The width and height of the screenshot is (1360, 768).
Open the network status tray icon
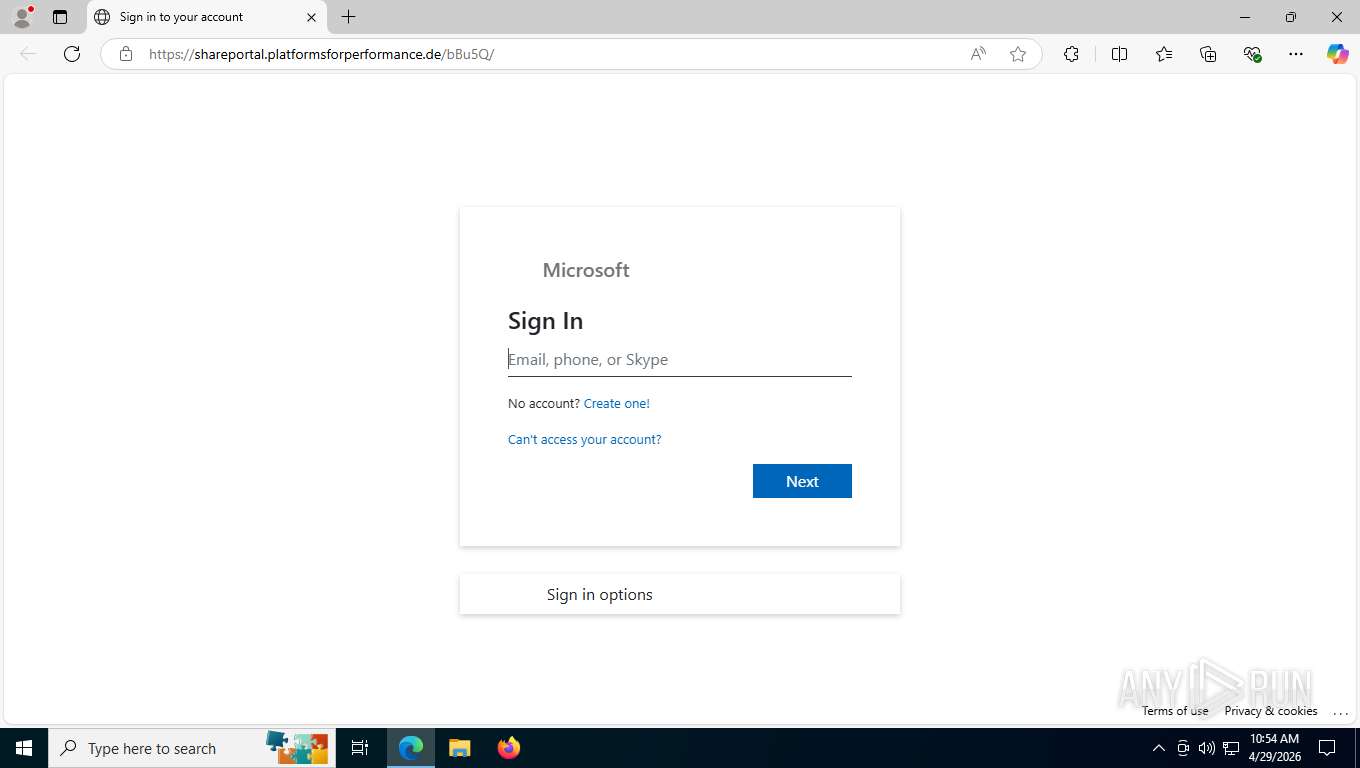(1231, 748)
